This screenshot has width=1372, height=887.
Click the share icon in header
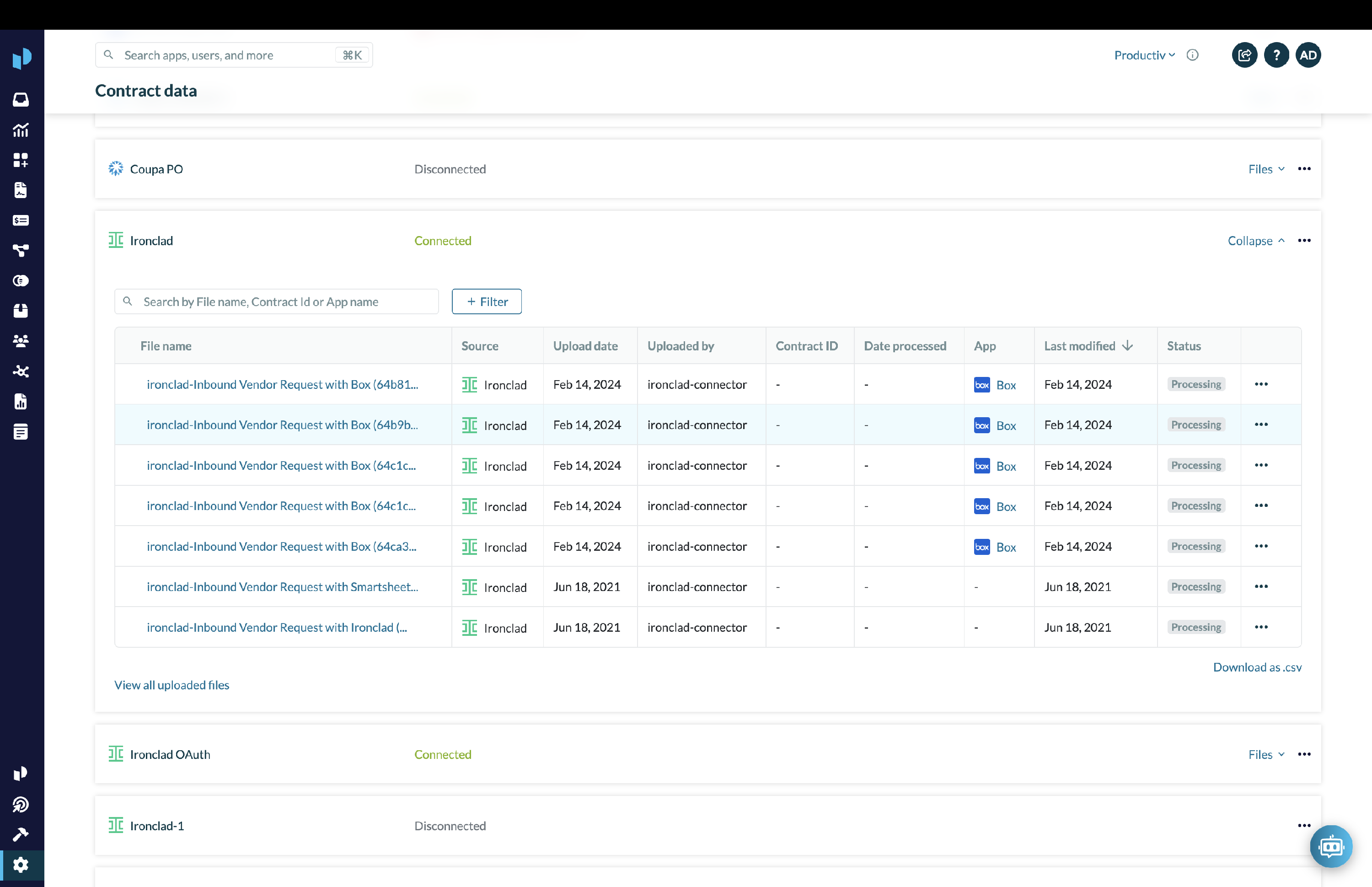[1244, 55]
